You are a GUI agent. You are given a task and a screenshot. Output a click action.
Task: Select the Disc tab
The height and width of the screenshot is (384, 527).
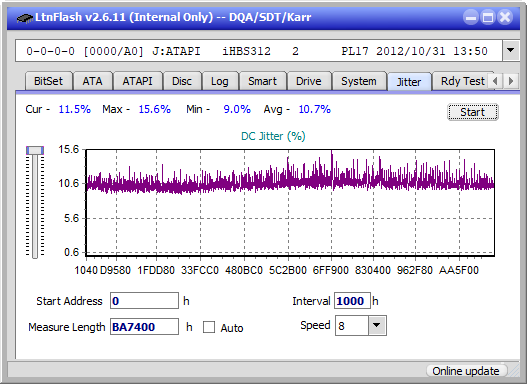[182, 81]
